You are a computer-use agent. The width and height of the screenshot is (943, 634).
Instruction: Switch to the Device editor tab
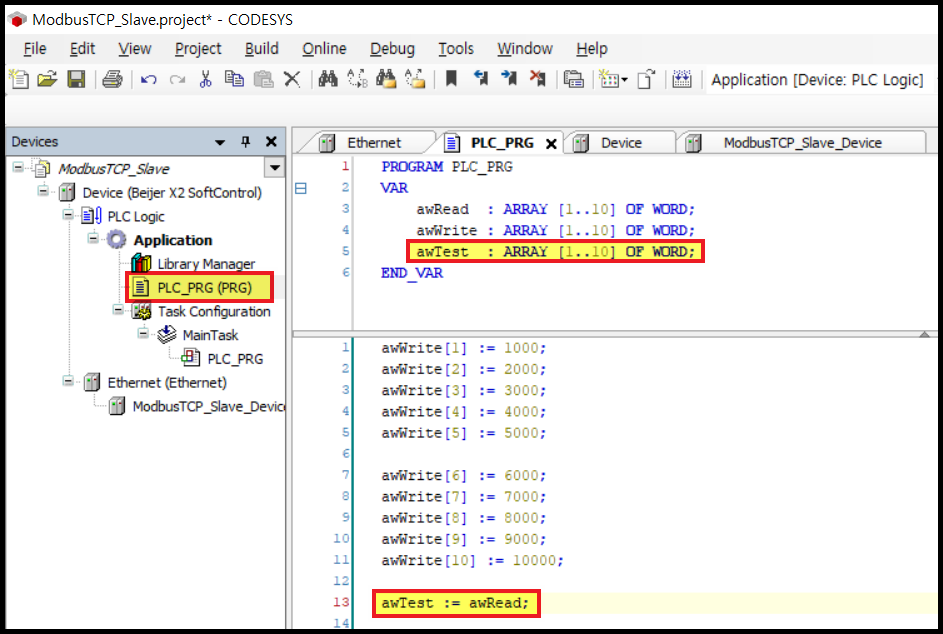(619, 143)
